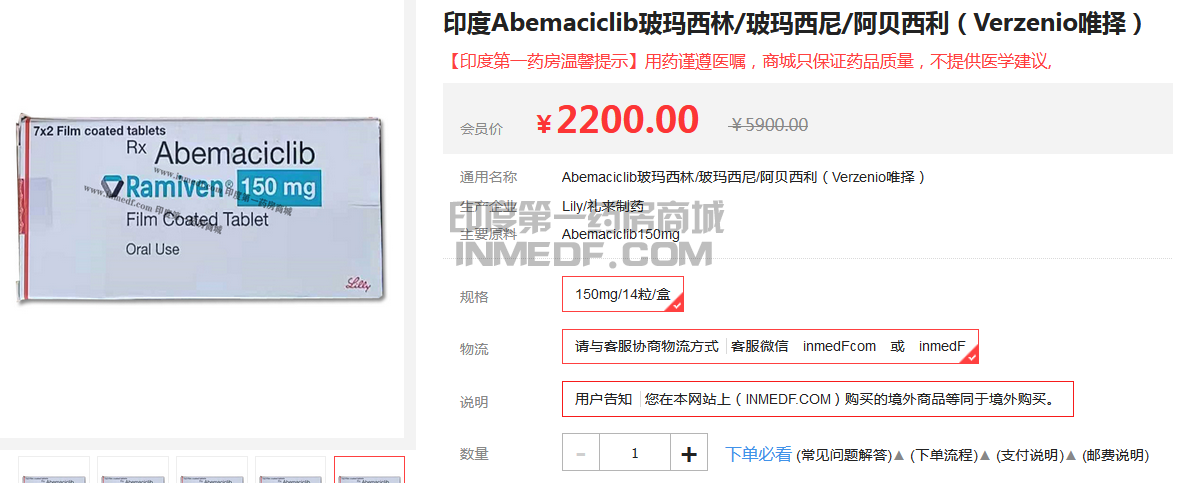This screenshot has height=483, width=1179.
Task: Click the large Abemaciclib Ramiven box image
Action: [x=202, y=208]
